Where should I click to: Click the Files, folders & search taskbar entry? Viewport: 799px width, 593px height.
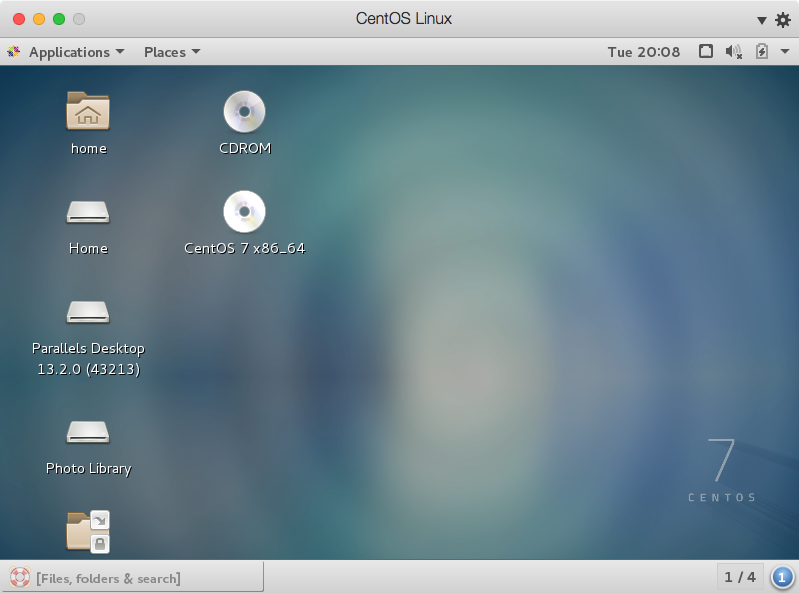[x=131, y=578]
